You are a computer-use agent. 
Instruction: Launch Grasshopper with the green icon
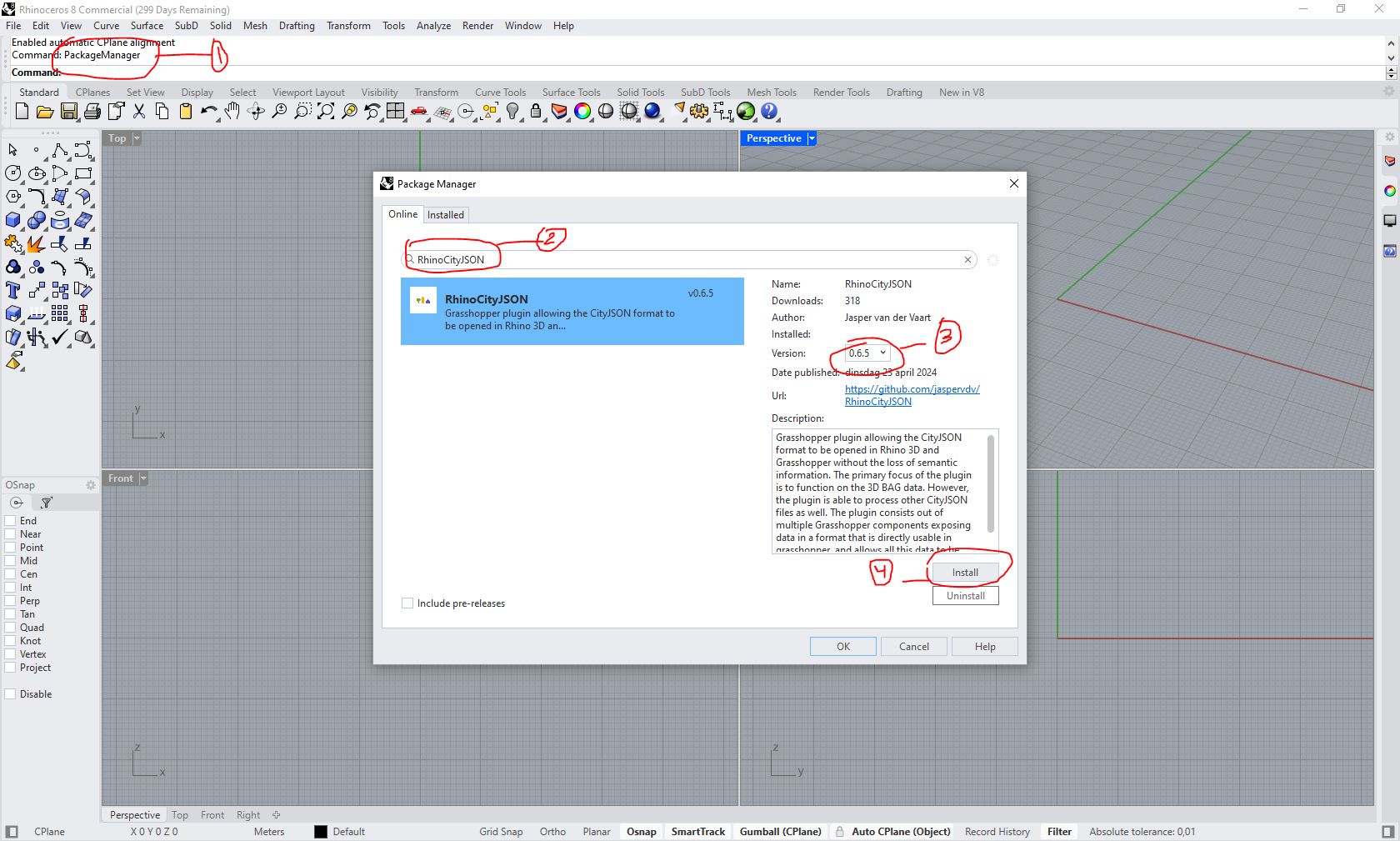(746, 111)
